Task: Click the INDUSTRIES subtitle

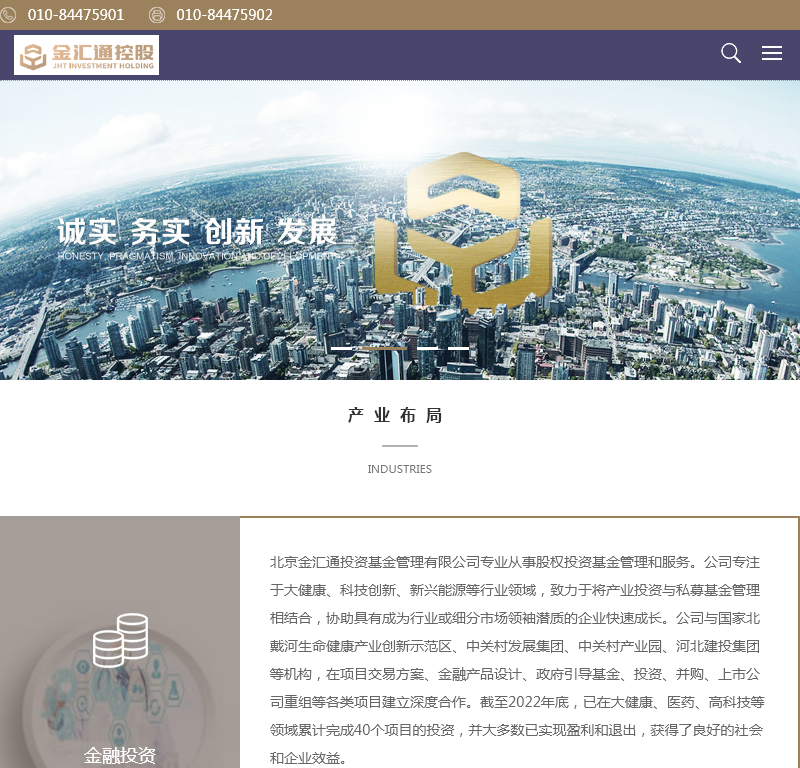Action: [x=399, y=469]
